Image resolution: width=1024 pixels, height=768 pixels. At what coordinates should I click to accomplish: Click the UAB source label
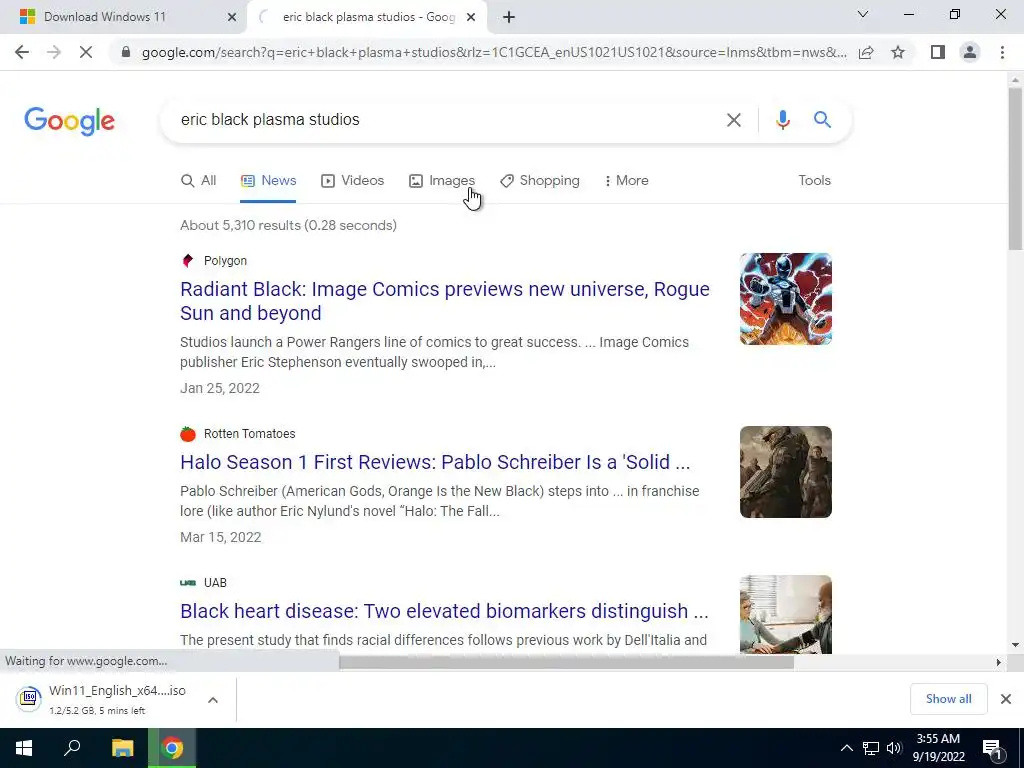(215, 583)
